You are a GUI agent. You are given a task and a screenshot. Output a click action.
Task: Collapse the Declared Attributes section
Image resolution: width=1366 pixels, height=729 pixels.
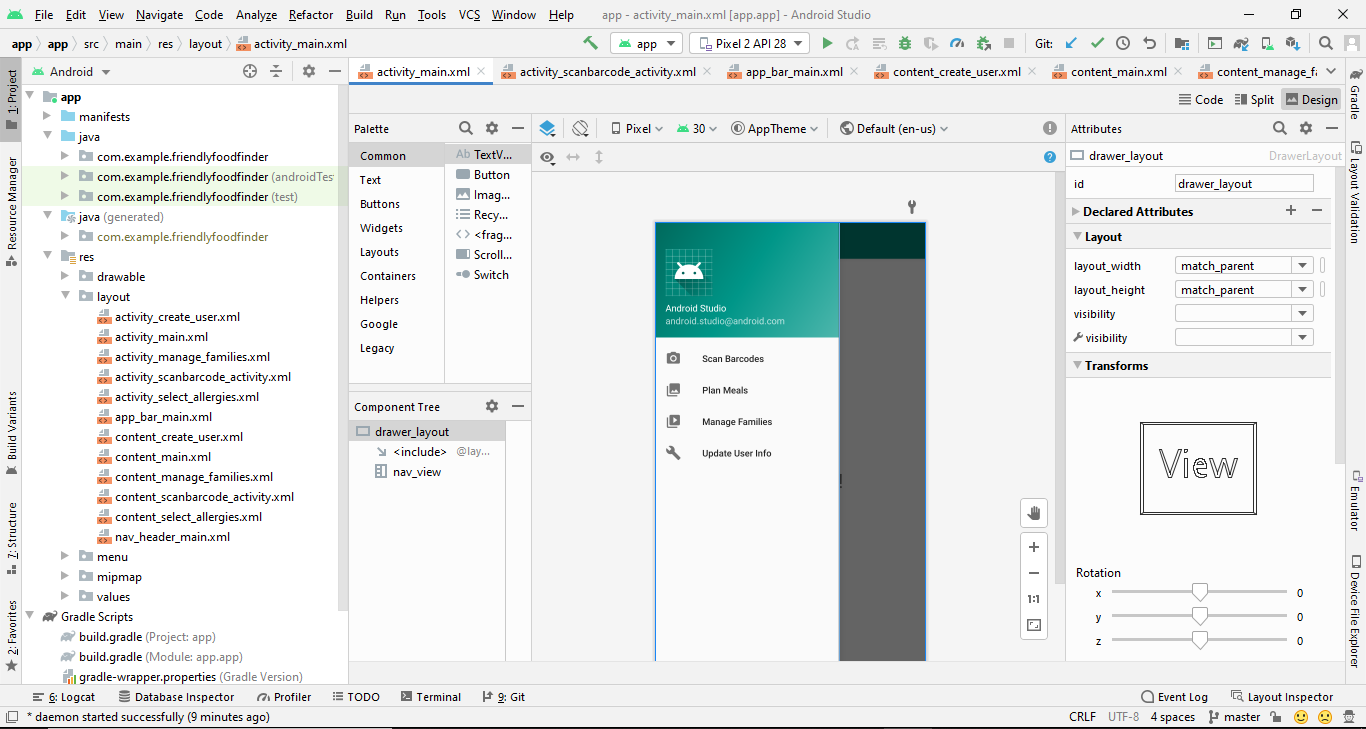click(1076, 212)
